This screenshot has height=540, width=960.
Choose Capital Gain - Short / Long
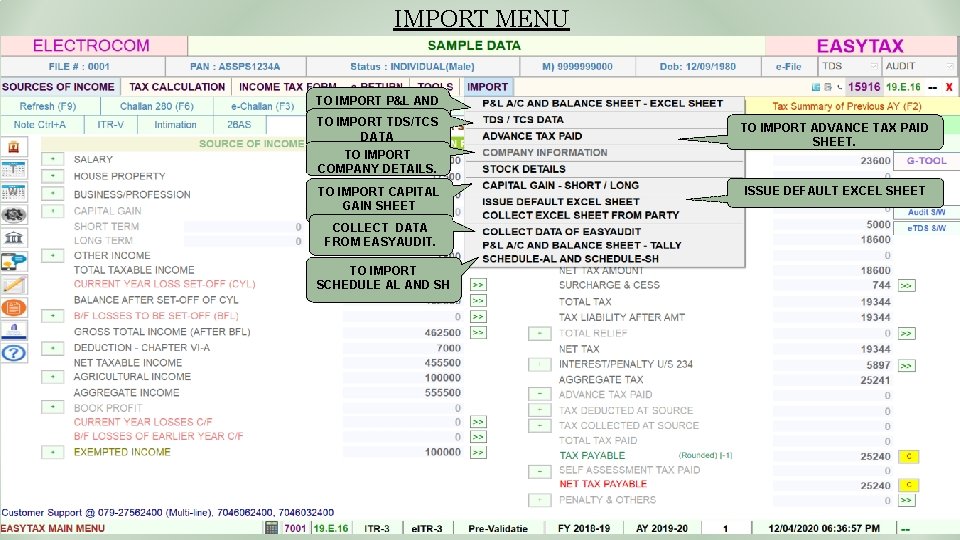click(604, 185)
